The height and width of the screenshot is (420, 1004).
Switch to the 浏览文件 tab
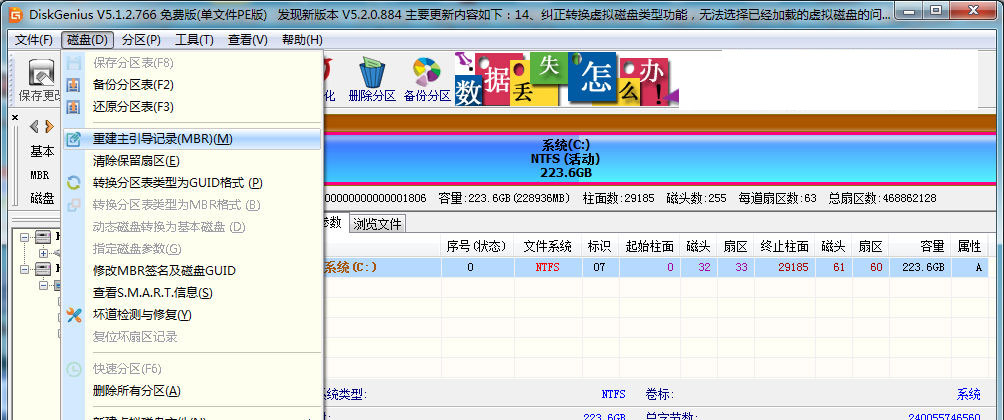pyautogui.click(x=378, y=223)
